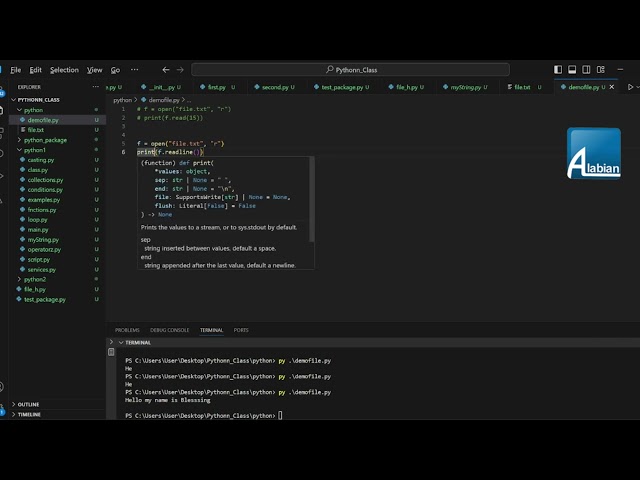This screenshot has height=480, width=640.
Task: Open casting.py from the explorer
Action: [40, 160]
